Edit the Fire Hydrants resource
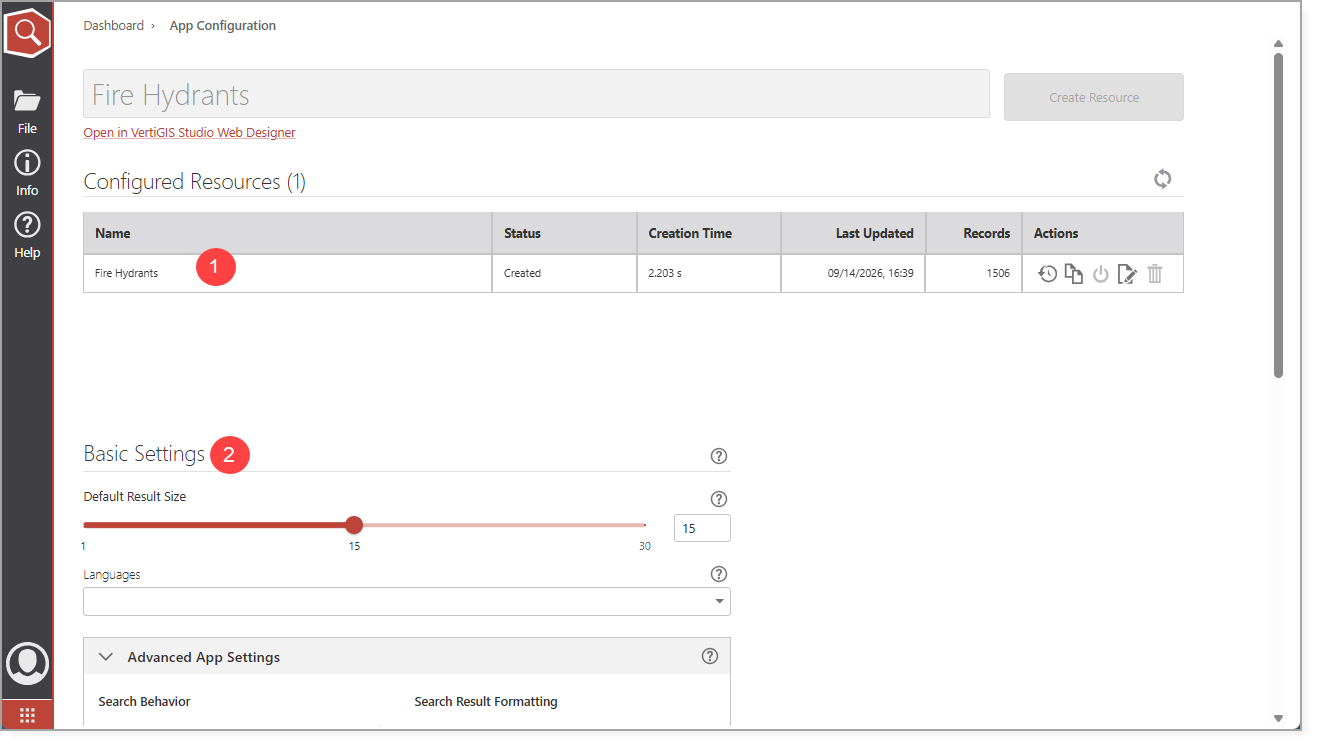 (1127, 274)
